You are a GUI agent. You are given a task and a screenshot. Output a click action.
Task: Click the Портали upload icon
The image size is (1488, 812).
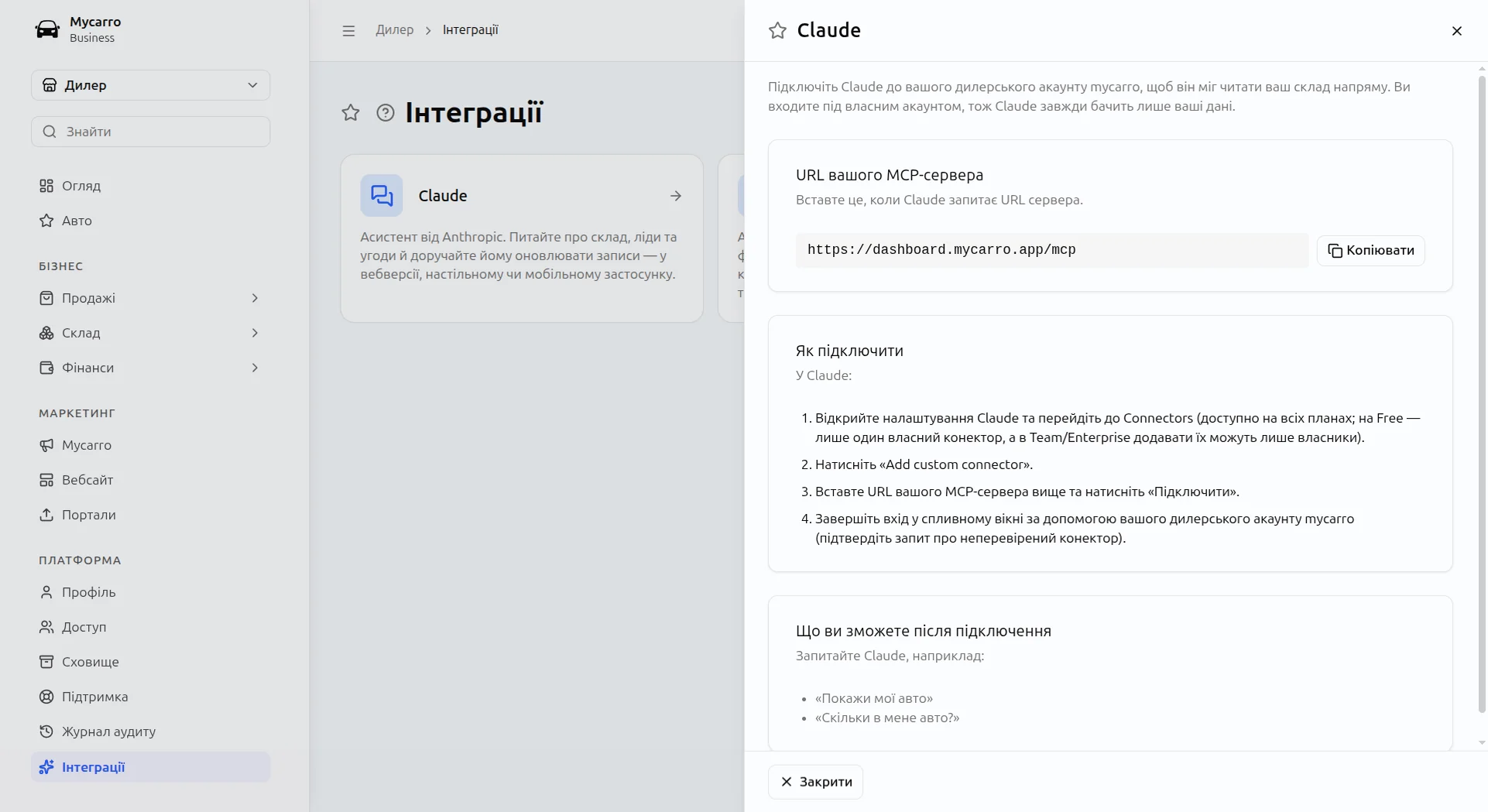pyautogui.click(x=46, y=515)
